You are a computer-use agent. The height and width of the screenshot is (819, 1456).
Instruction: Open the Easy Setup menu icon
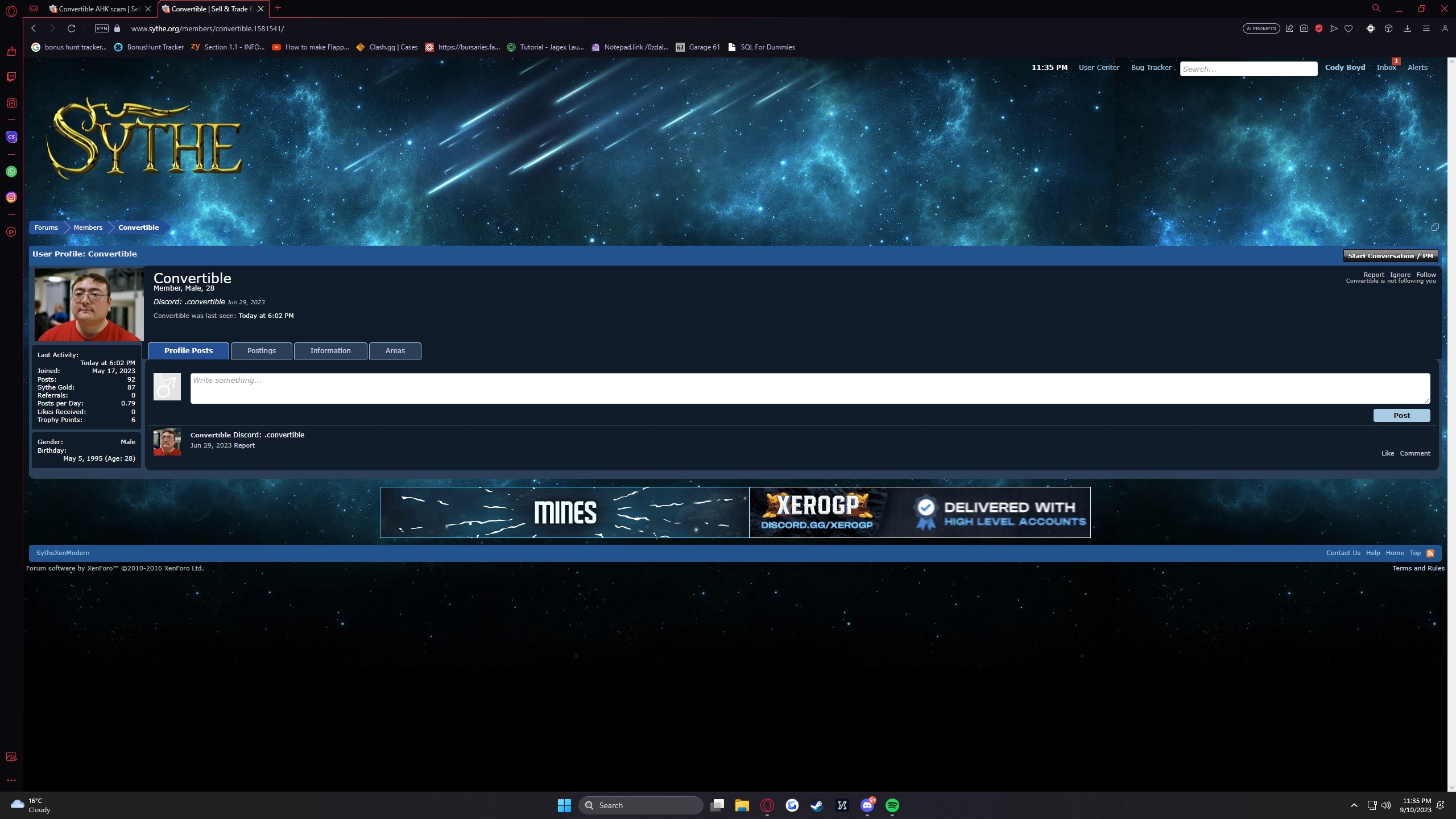[x=1426, y=28]
